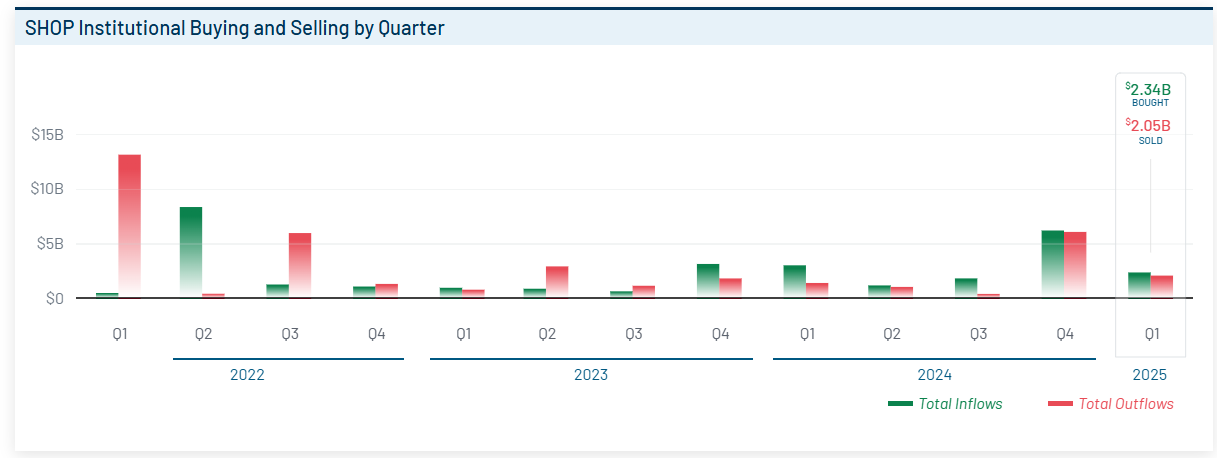Select the Q4 2023 red outflows bar
The height and width of the screenshot is (458, 1217).
pos(730,288)
